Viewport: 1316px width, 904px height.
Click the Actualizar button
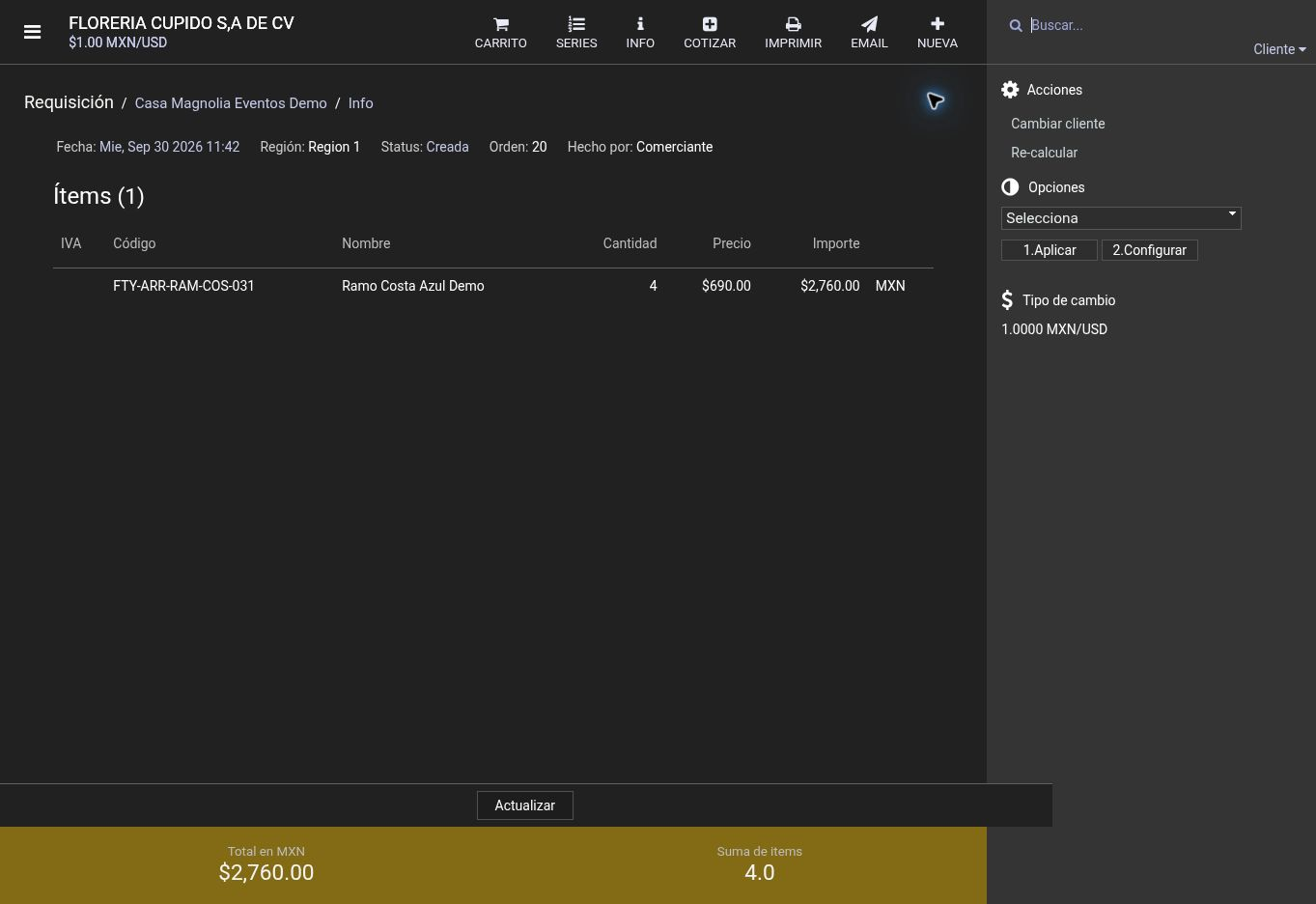click(525, 805)
